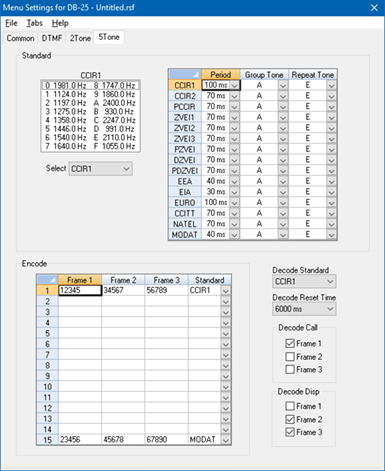The image size is (385, 471).
Task: Toggle Decode Call Frame 3 checkbox
Action: (x=290, y=369)
